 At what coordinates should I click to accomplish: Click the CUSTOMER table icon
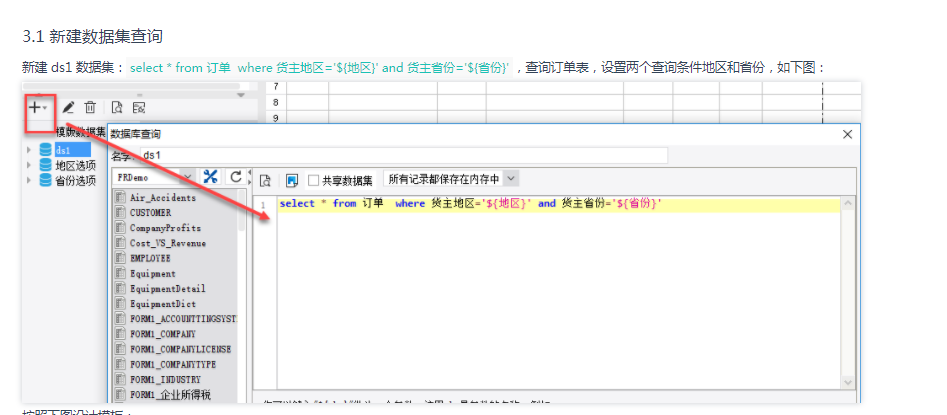tap(120, 213)
